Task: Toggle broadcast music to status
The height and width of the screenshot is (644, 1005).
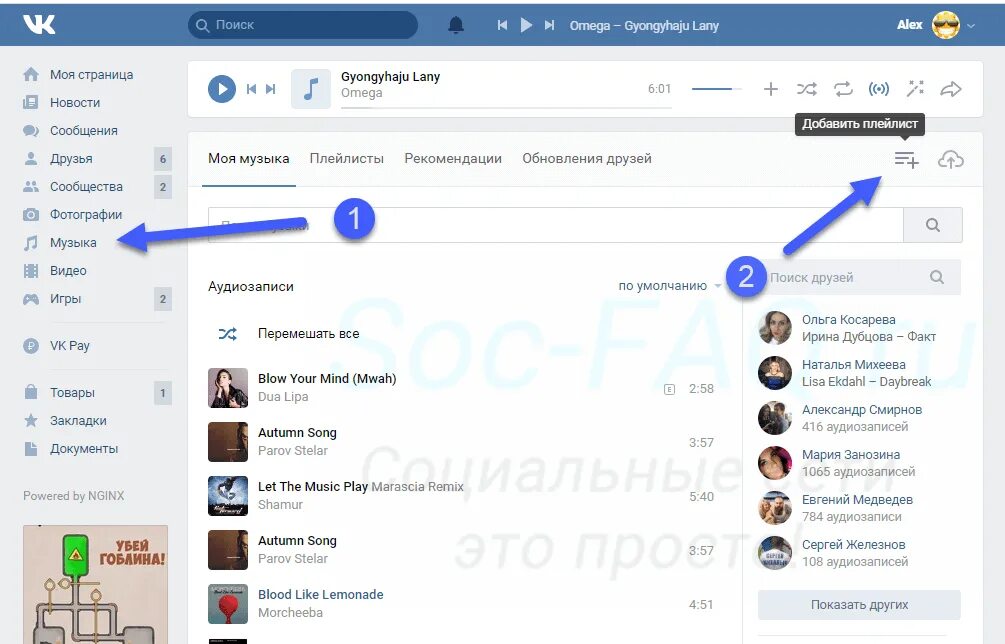Action: tap(879, 89)
